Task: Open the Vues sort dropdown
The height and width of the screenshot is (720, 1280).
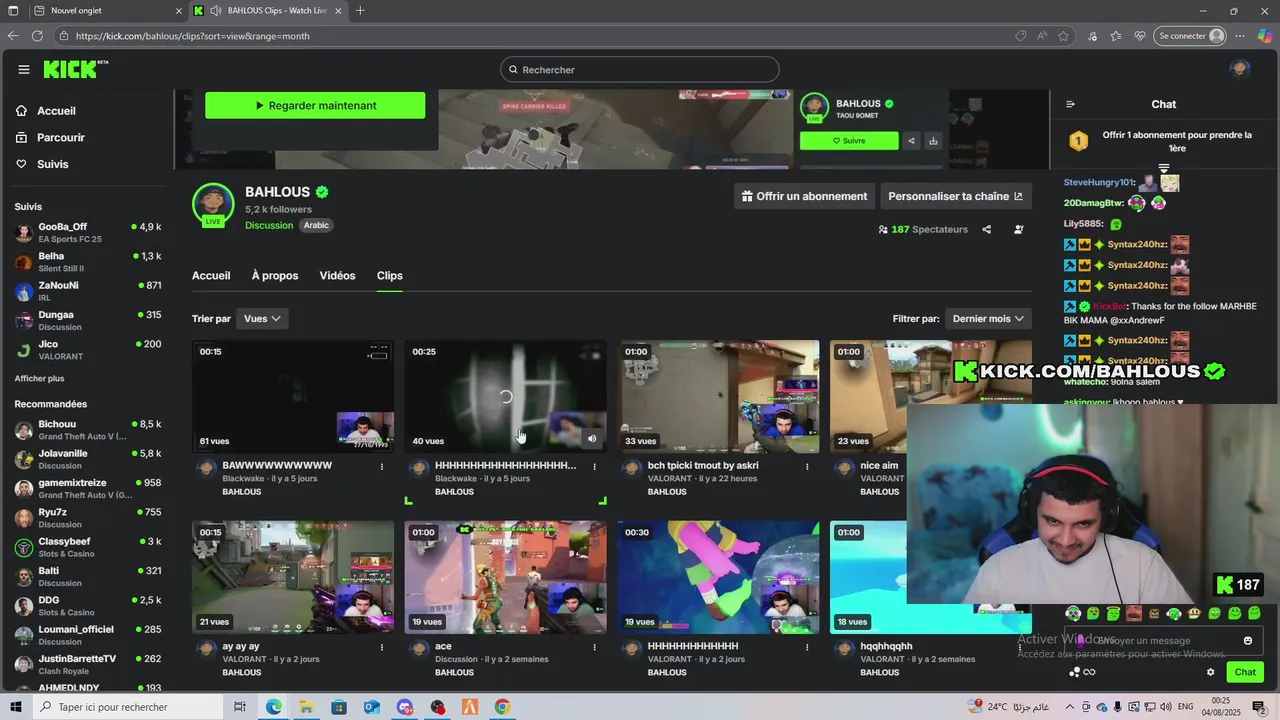Action: 262,318
